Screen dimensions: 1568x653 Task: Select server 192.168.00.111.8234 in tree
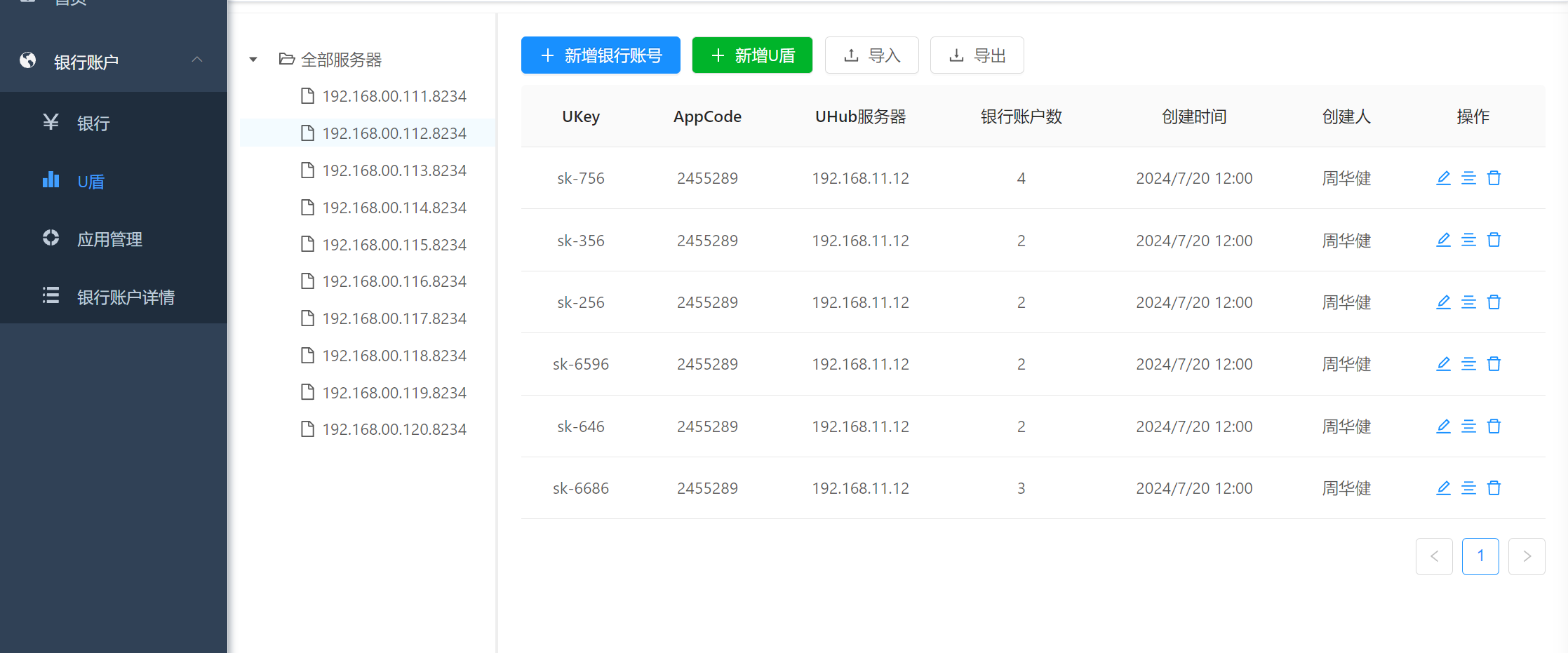394,96
